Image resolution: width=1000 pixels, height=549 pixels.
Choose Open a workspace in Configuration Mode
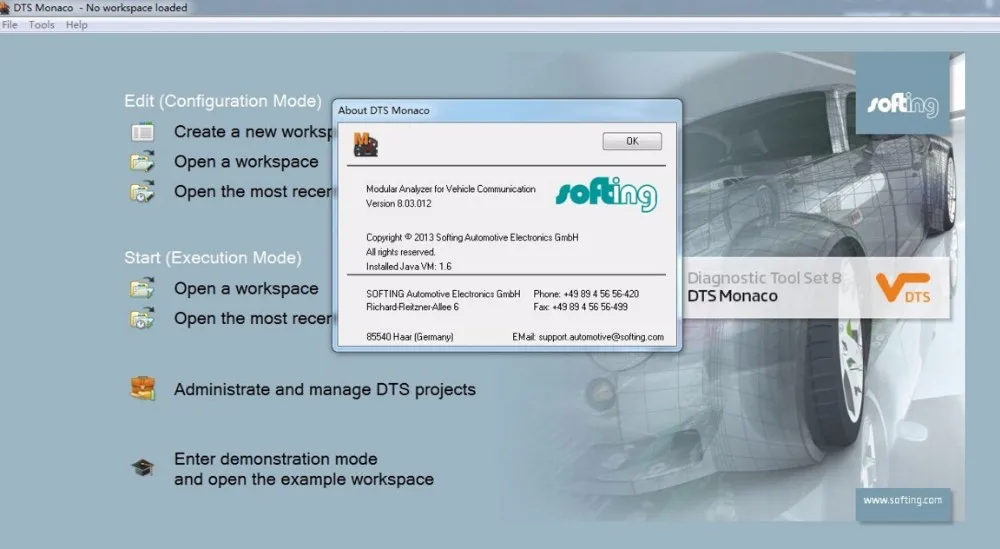[246, 162]
